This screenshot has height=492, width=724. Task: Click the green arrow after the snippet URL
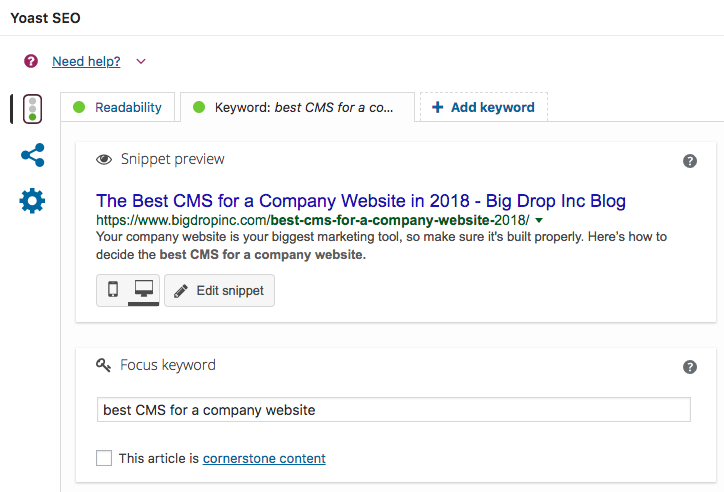538,221
